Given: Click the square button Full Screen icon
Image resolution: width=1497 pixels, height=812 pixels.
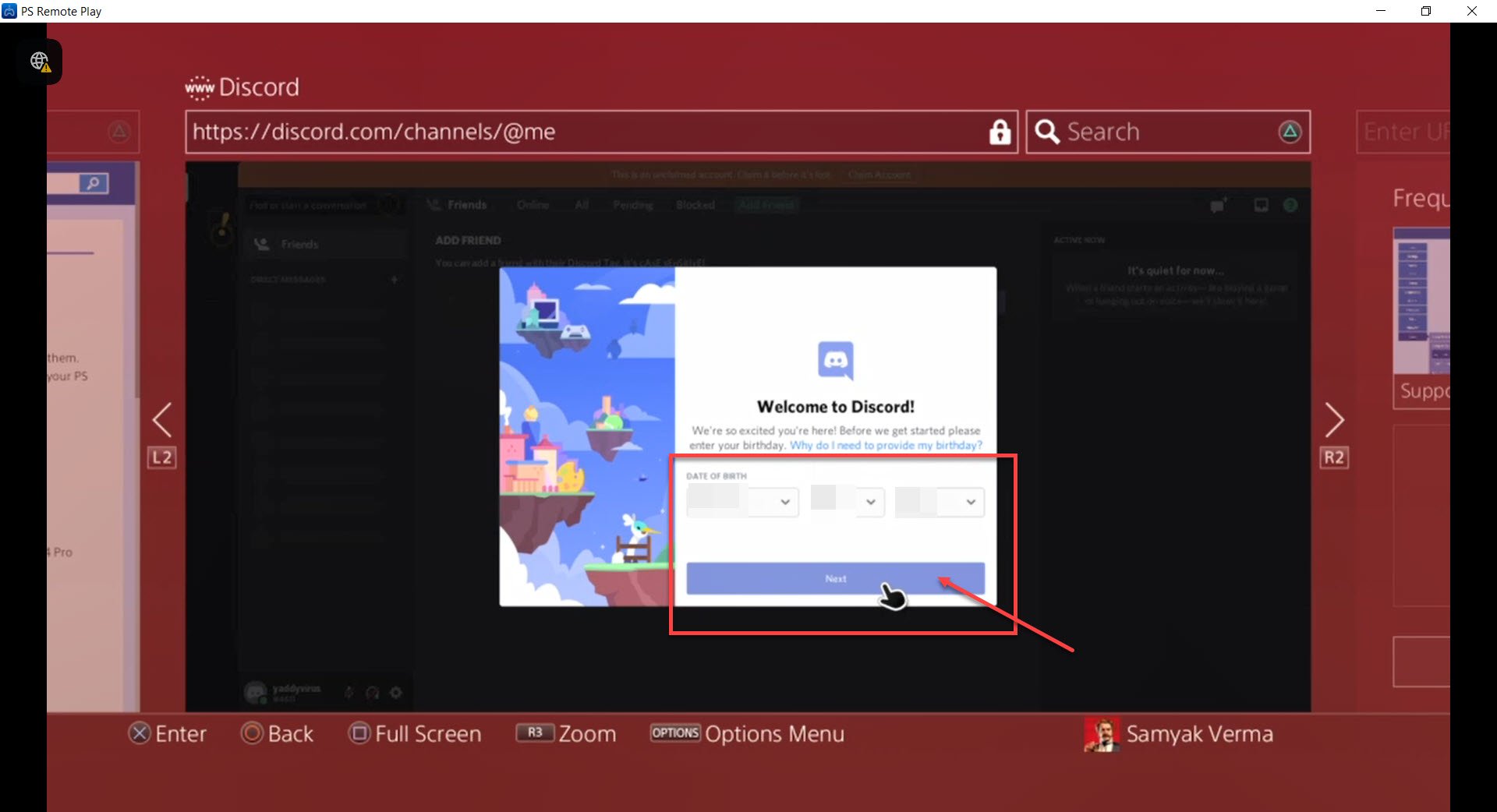Looking at the screenshot, I should click(x=359, y=733).
